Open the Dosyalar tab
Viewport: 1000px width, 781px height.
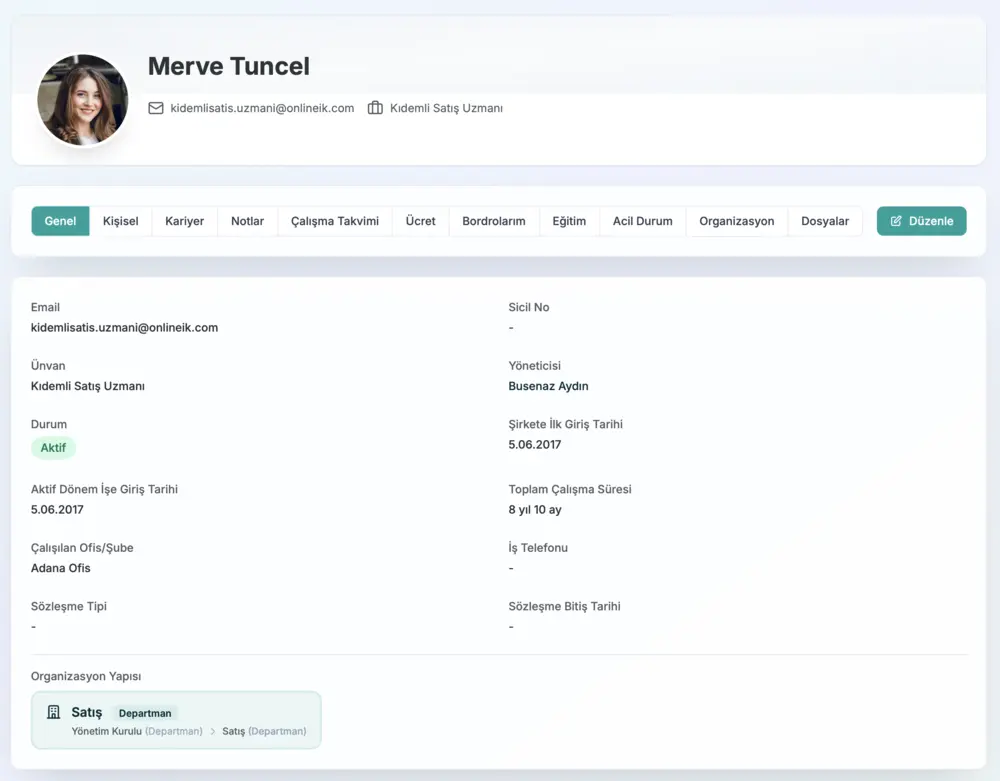825,221
